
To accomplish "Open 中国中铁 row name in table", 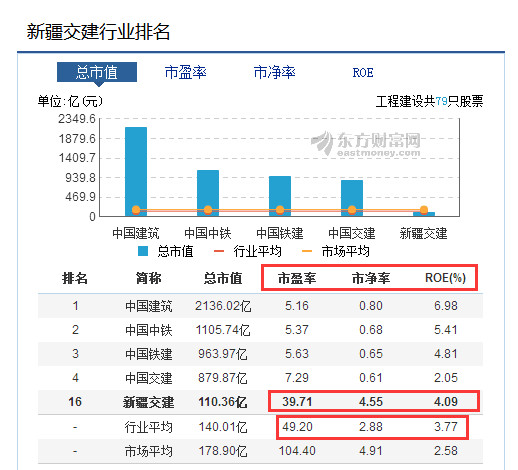I will point(149,330).
